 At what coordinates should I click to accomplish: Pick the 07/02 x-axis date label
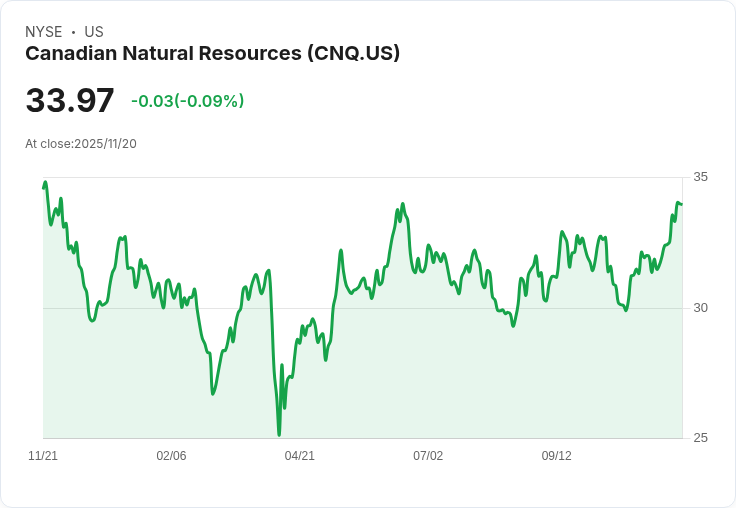pos(428,456)
